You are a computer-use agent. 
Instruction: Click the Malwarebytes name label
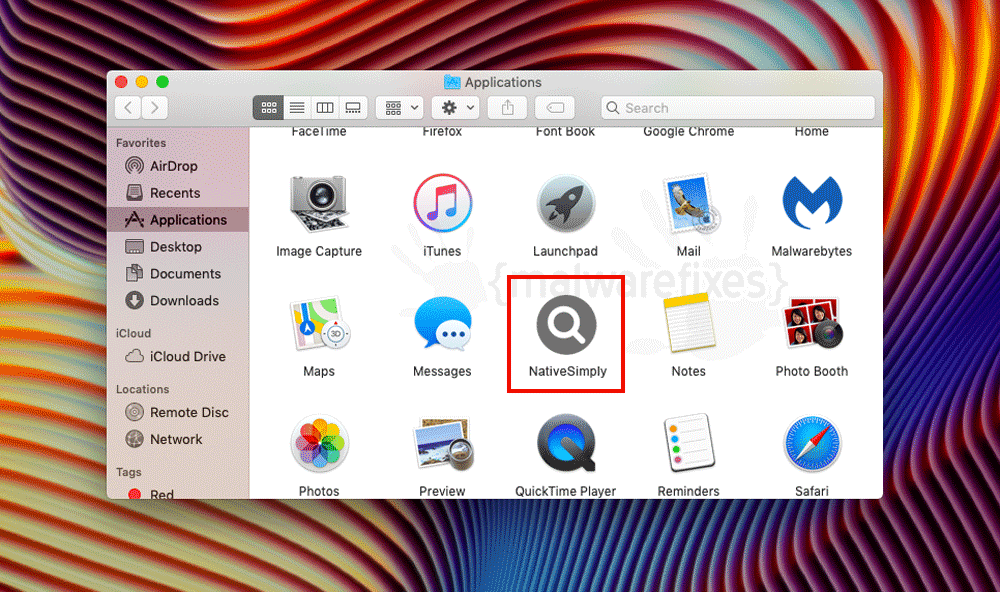click(812, 251)
